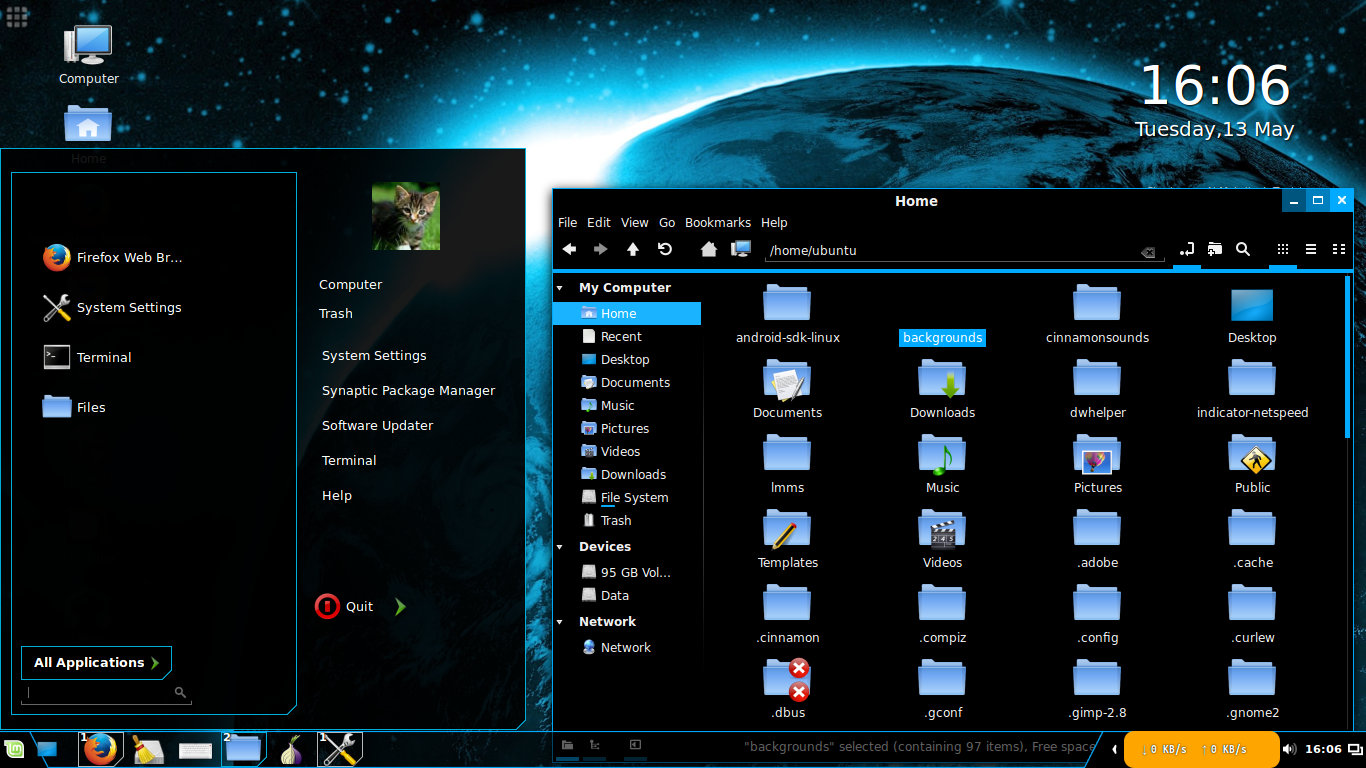Go up to the parent folder

(633, 250)
